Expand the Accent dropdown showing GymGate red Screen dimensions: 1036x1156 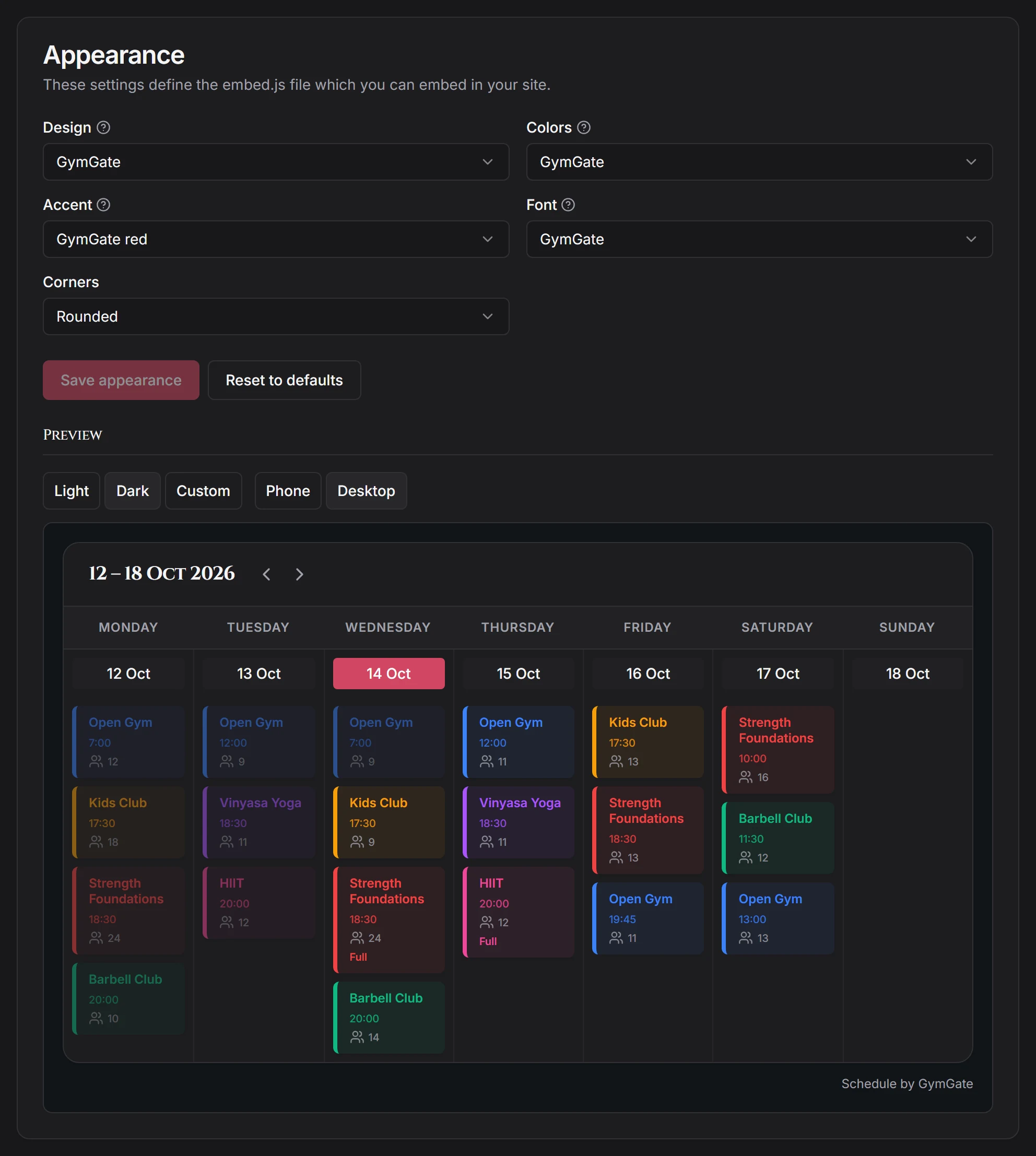point(276,239)
